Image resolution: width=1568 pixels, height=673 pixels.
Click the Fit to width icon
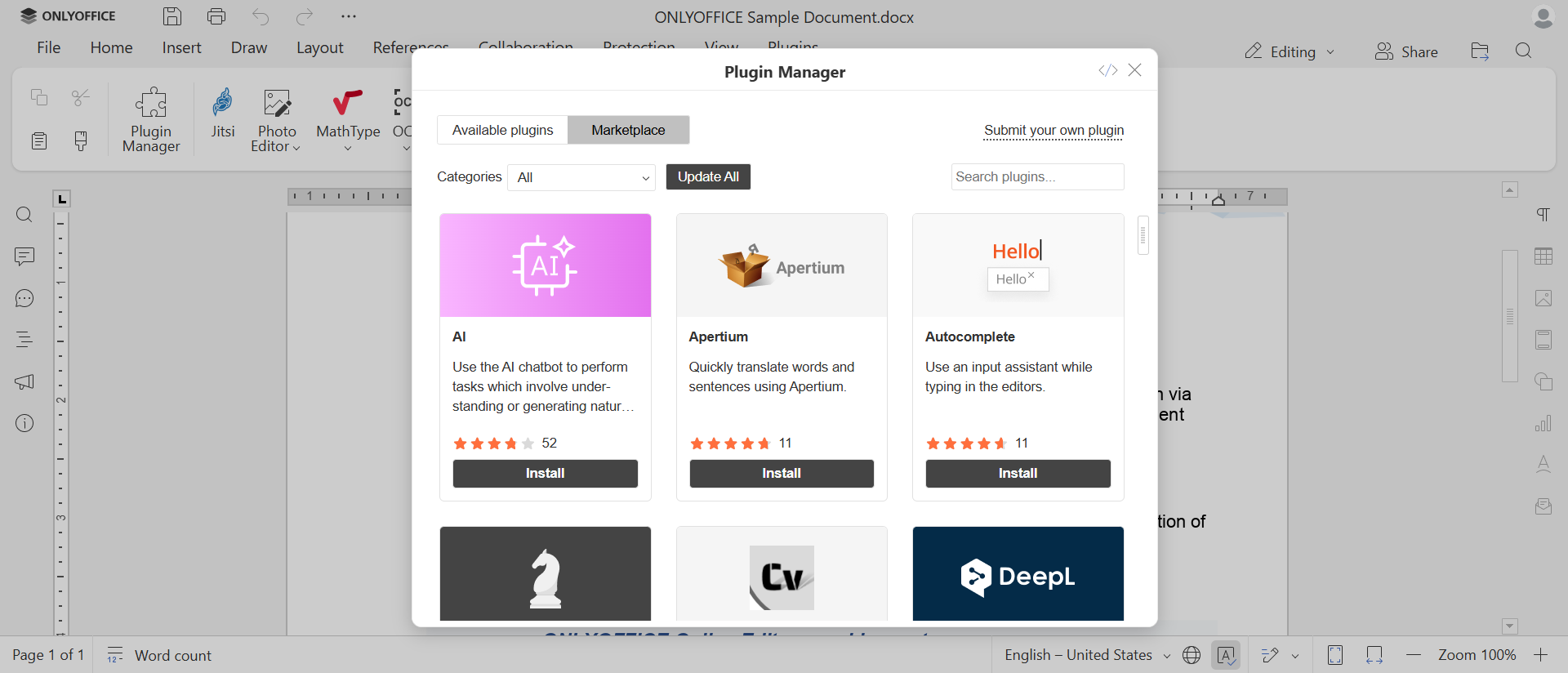(x=1374, y=655)
